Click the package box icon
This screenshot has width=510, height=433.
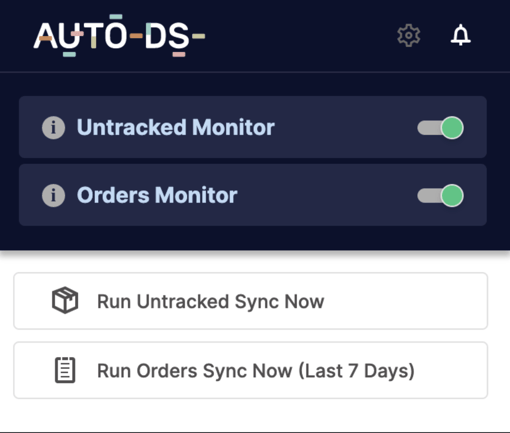65,300
